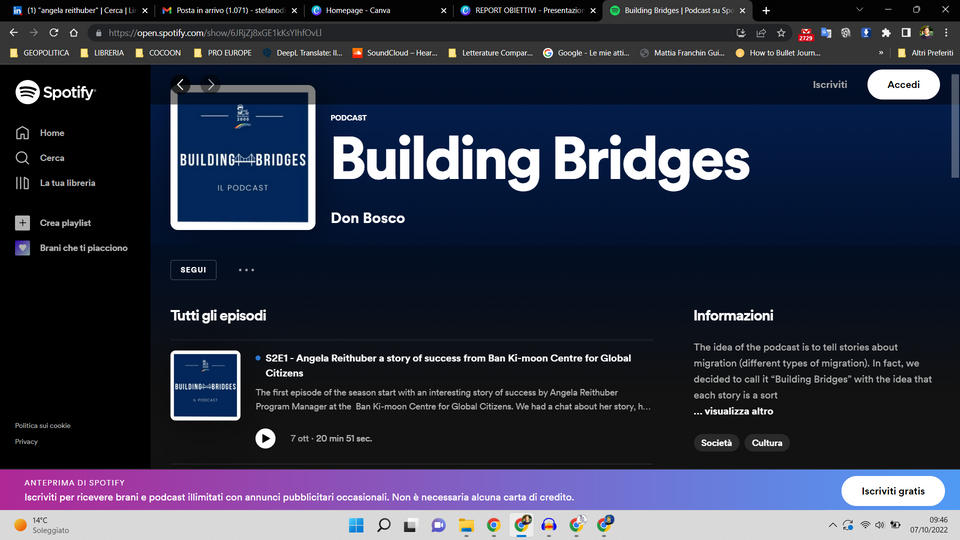Open PRO EUROPE bookmark folder
The width and height of the screenshot is (960, 540).
(x=222, y=53)
